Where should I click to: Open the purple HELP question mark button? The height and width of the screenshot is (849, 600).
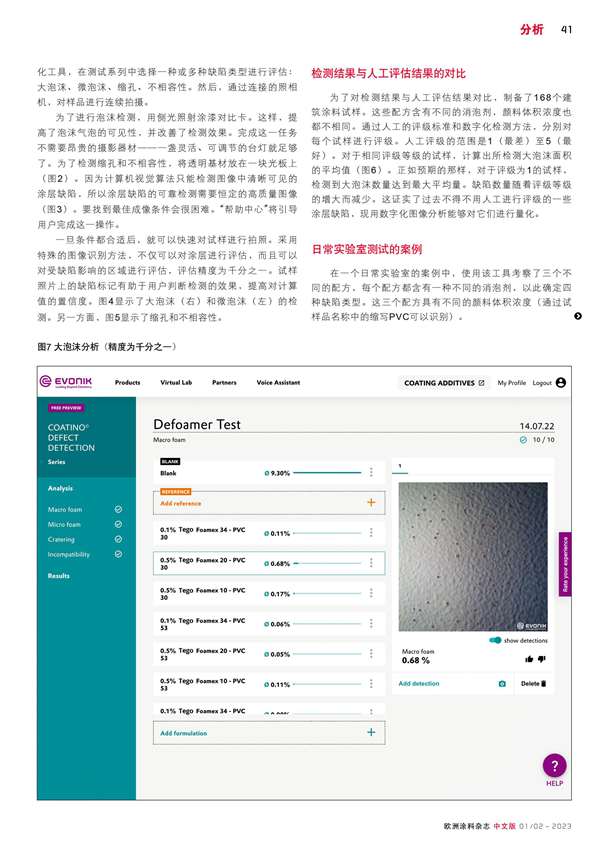tap(555, 766)
